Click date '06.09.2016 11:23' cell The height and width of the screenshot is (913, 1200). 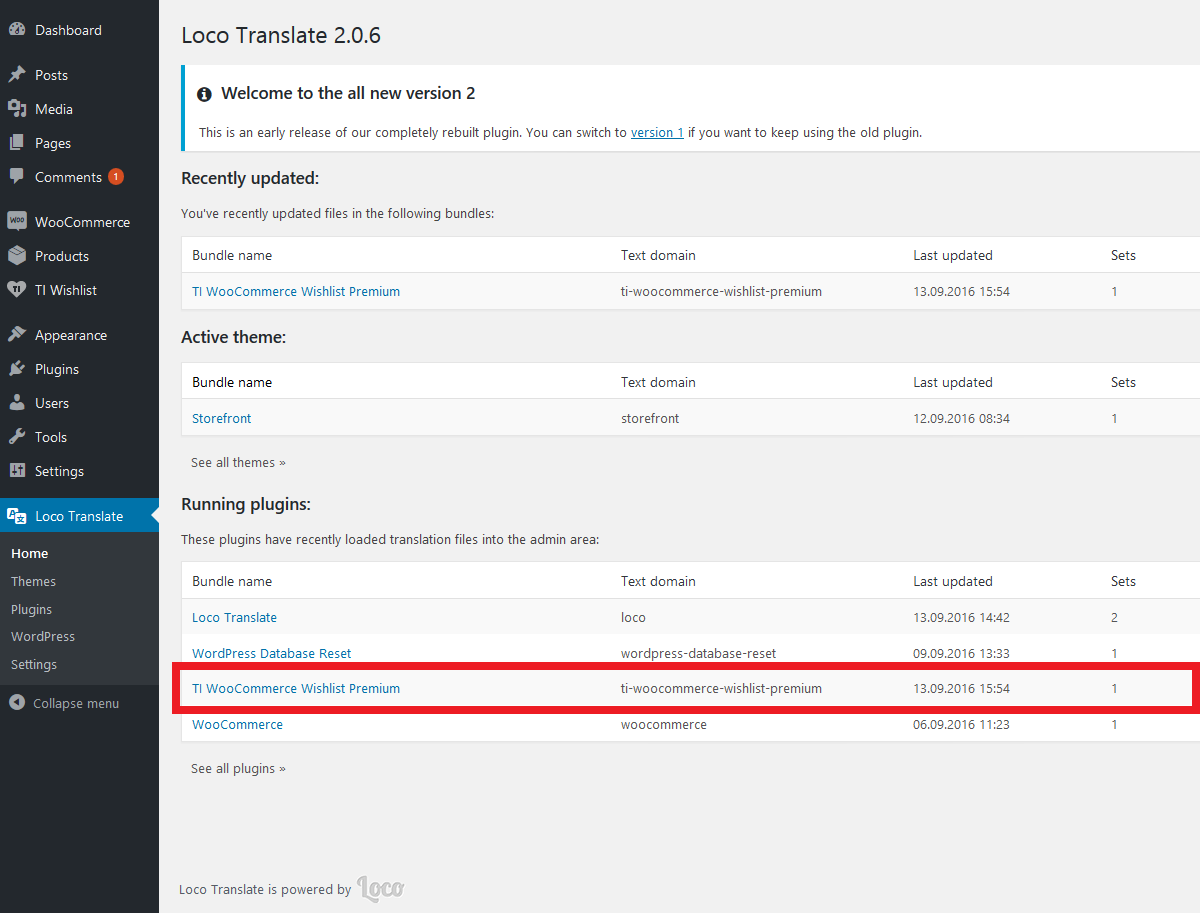click(961, 724)
